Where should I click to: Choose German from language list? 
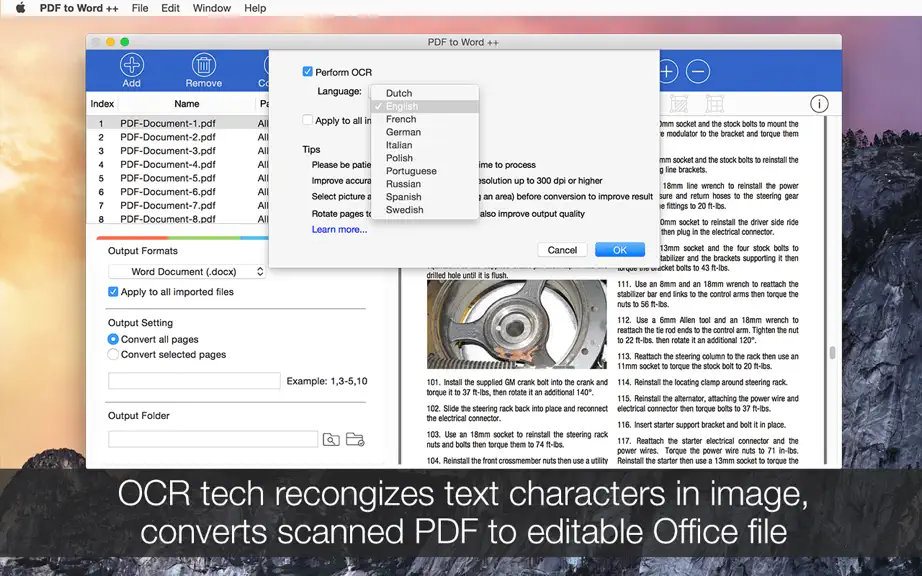[x=425, y=132]
